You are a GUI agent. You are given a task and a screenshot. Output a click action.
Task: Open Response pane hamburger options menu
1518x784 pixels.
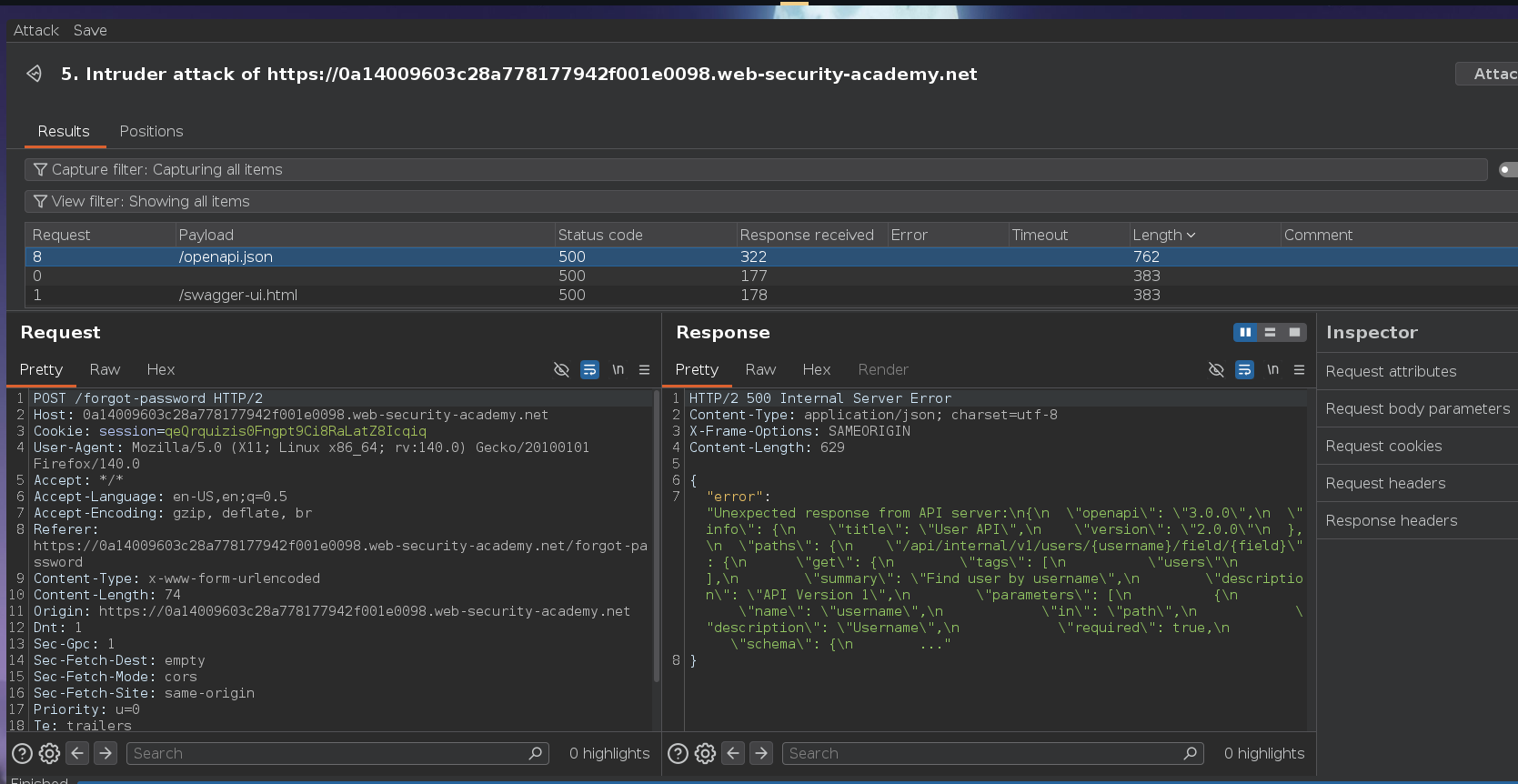pyautogui.click(x=1299, y=369)
